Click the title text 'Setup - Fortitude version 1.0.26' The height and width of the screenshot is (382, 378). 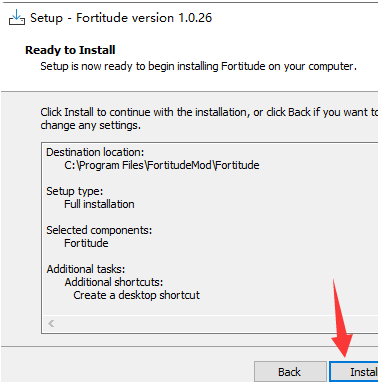[121, 18]
